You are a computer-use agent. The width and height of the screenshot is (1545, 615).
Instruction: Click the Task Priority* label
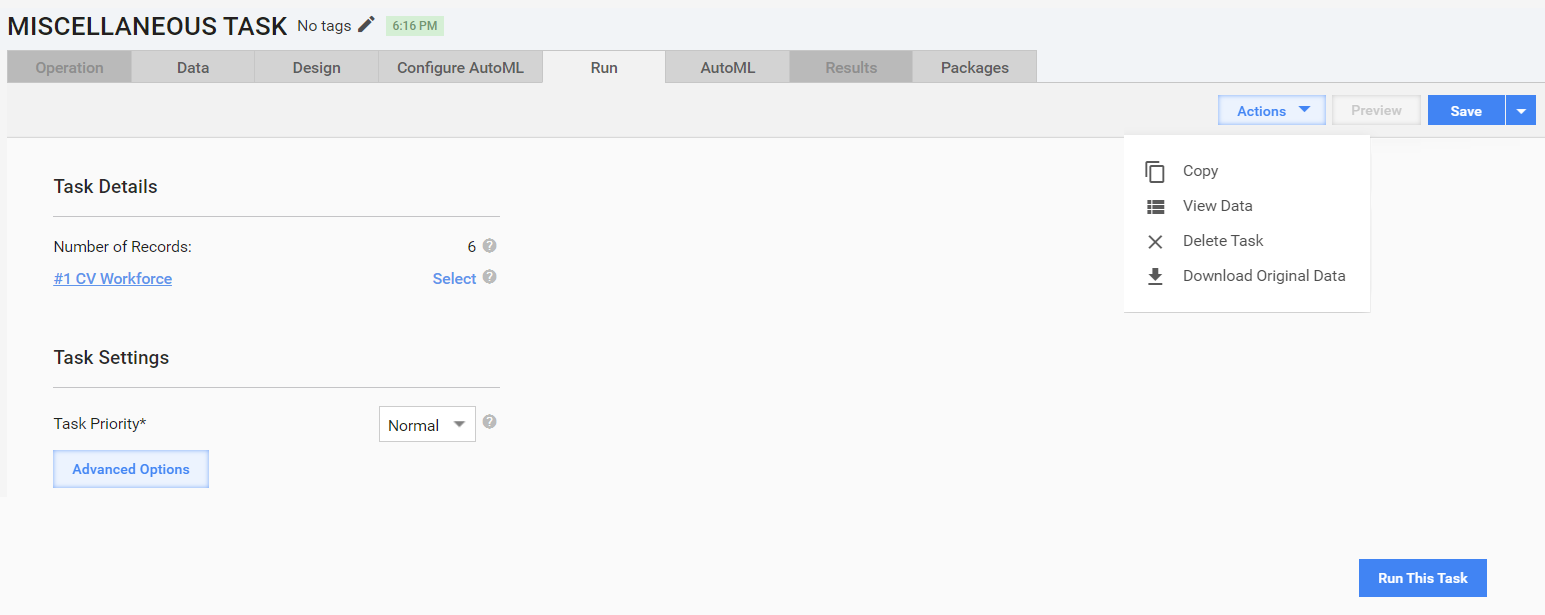pyautogui.click(x=100, y=424)
